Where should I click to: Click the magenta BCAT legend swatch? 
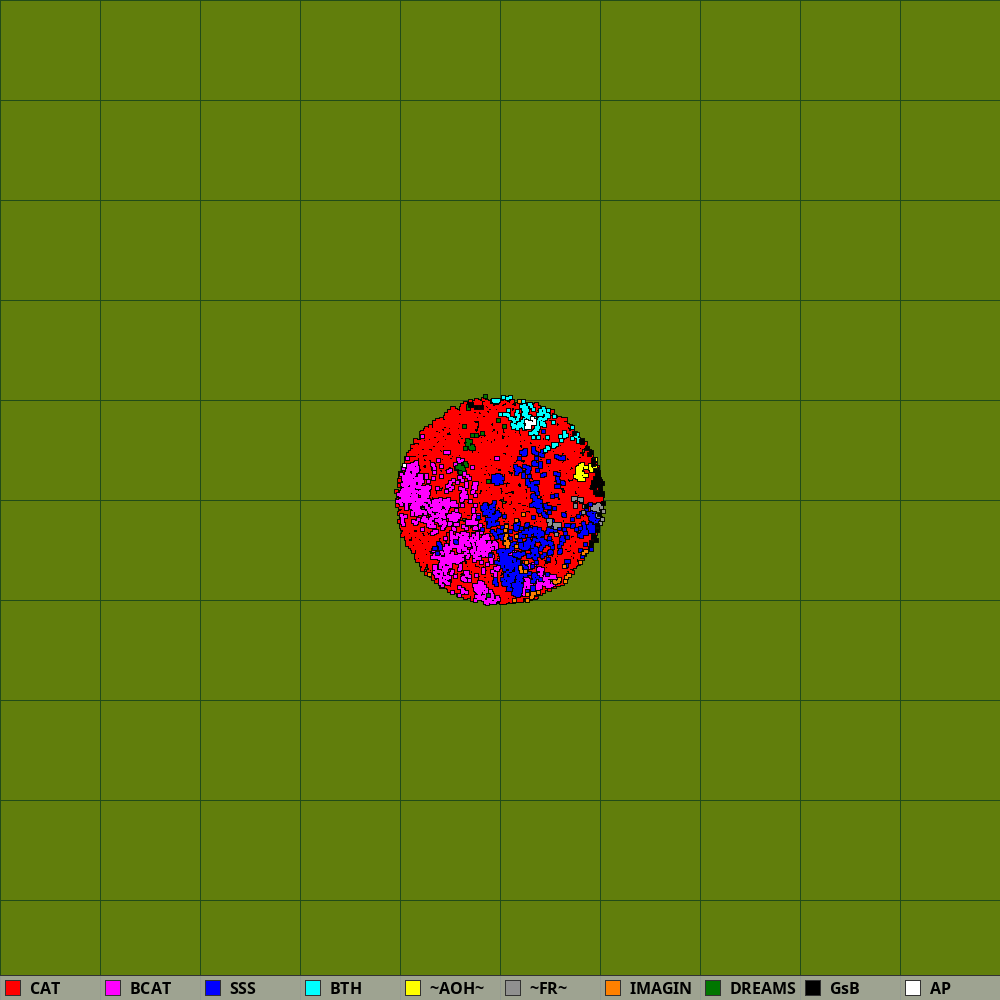pyautogui.click(x=113, y=988)
